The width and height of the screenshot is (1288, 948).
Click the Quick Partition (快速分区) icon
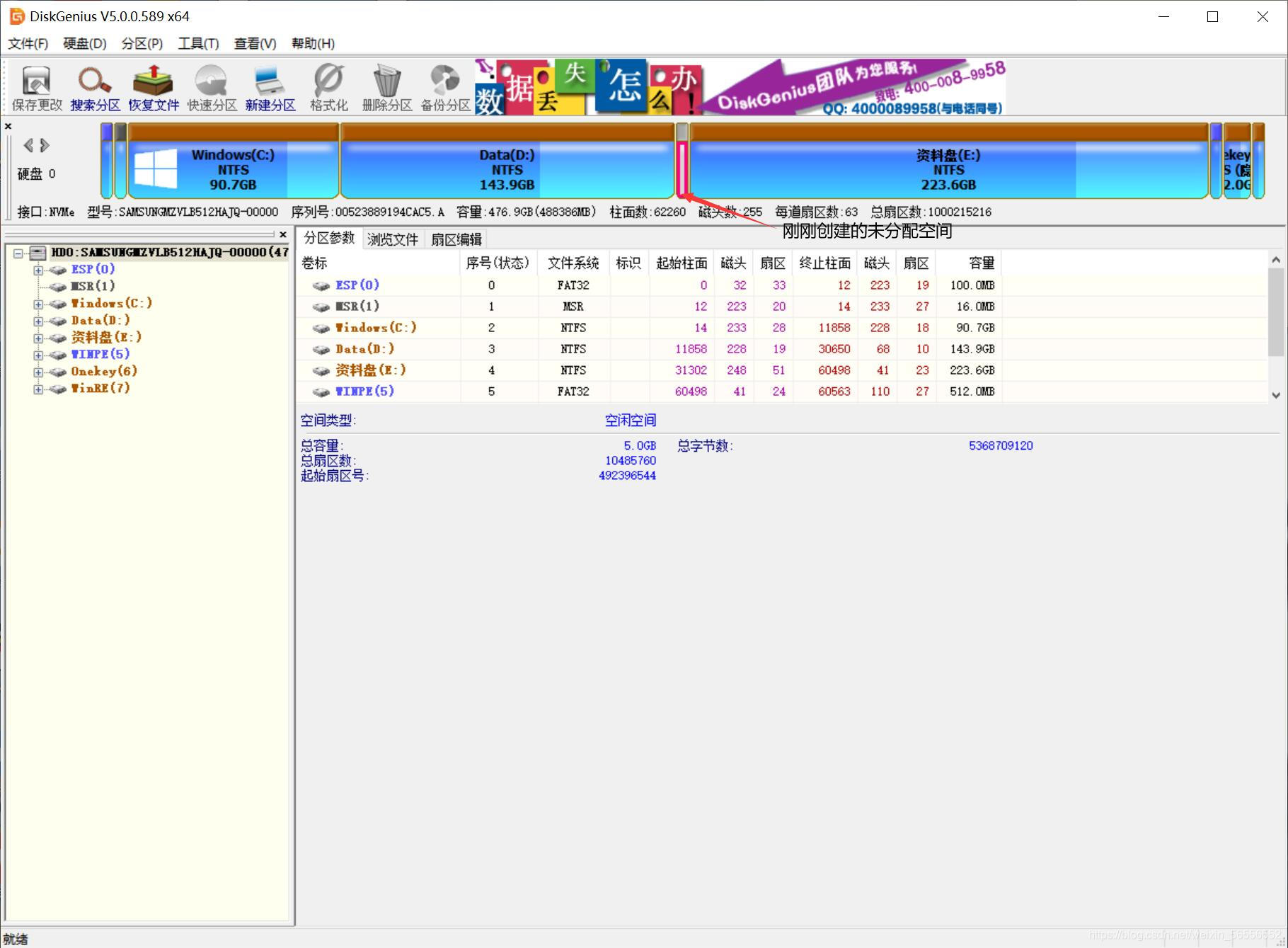[212, 88]
